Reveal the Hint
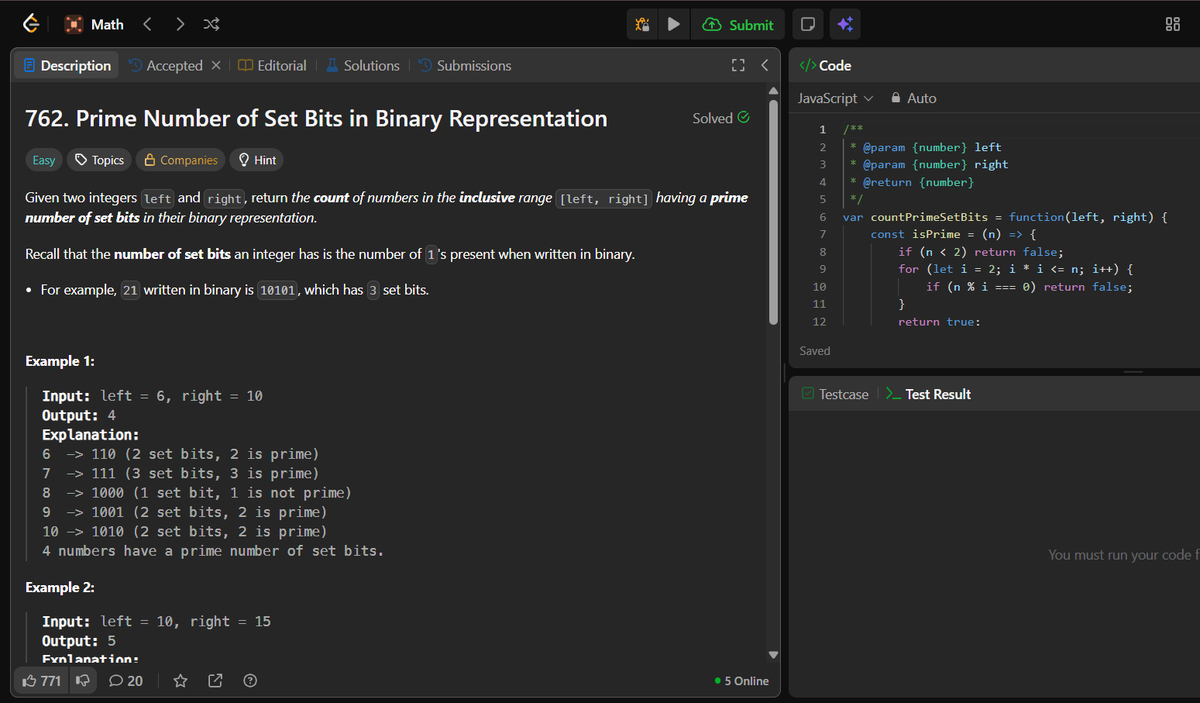This screenshot has height=703, width=1200. pos(256,160)
